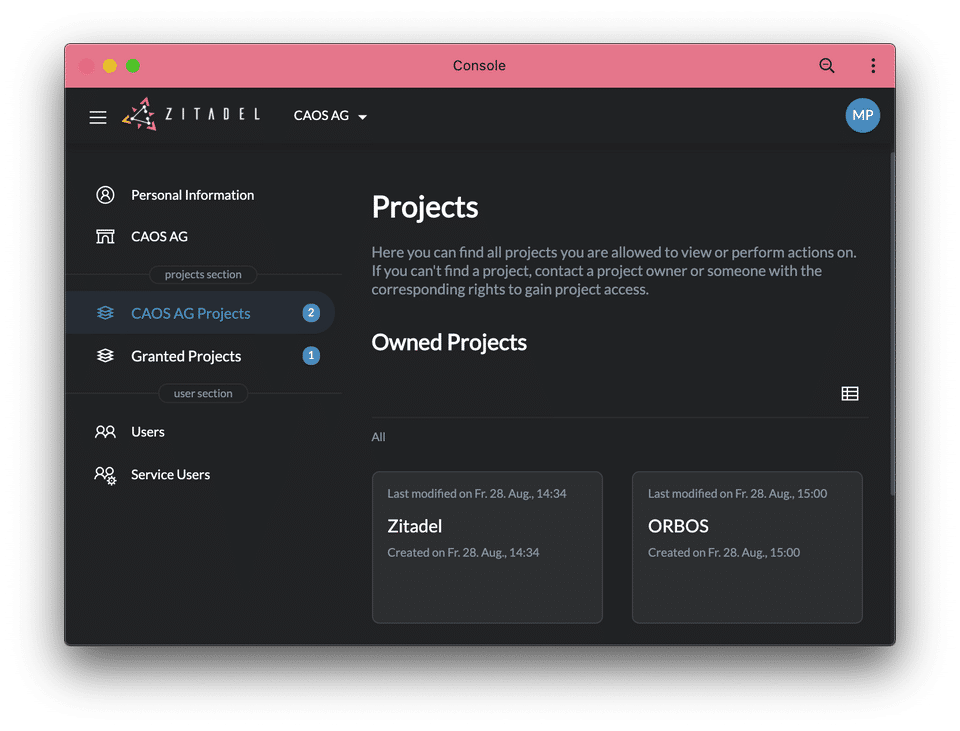Click the CAOS AG organization building icon
The width and height of the screenshot is (960, 731).
105,236
